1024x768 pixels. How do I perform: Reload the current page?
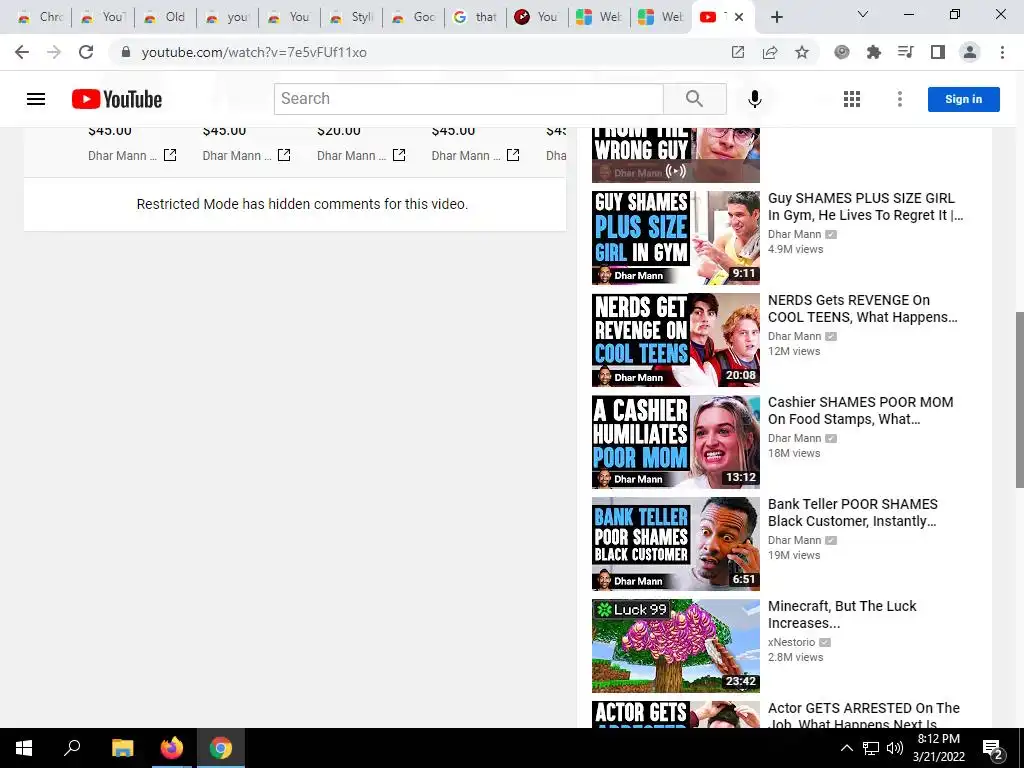click(86, 52)
